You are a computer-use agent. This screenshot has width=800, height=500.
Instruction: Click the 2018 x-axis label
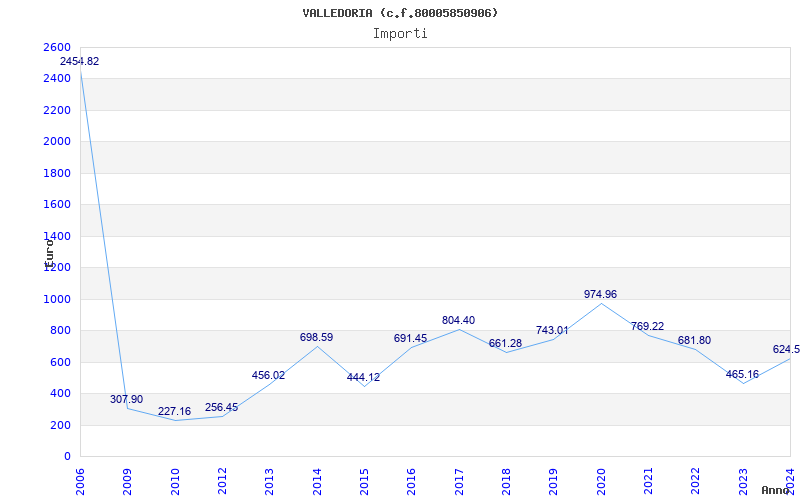tap(506, 482)
